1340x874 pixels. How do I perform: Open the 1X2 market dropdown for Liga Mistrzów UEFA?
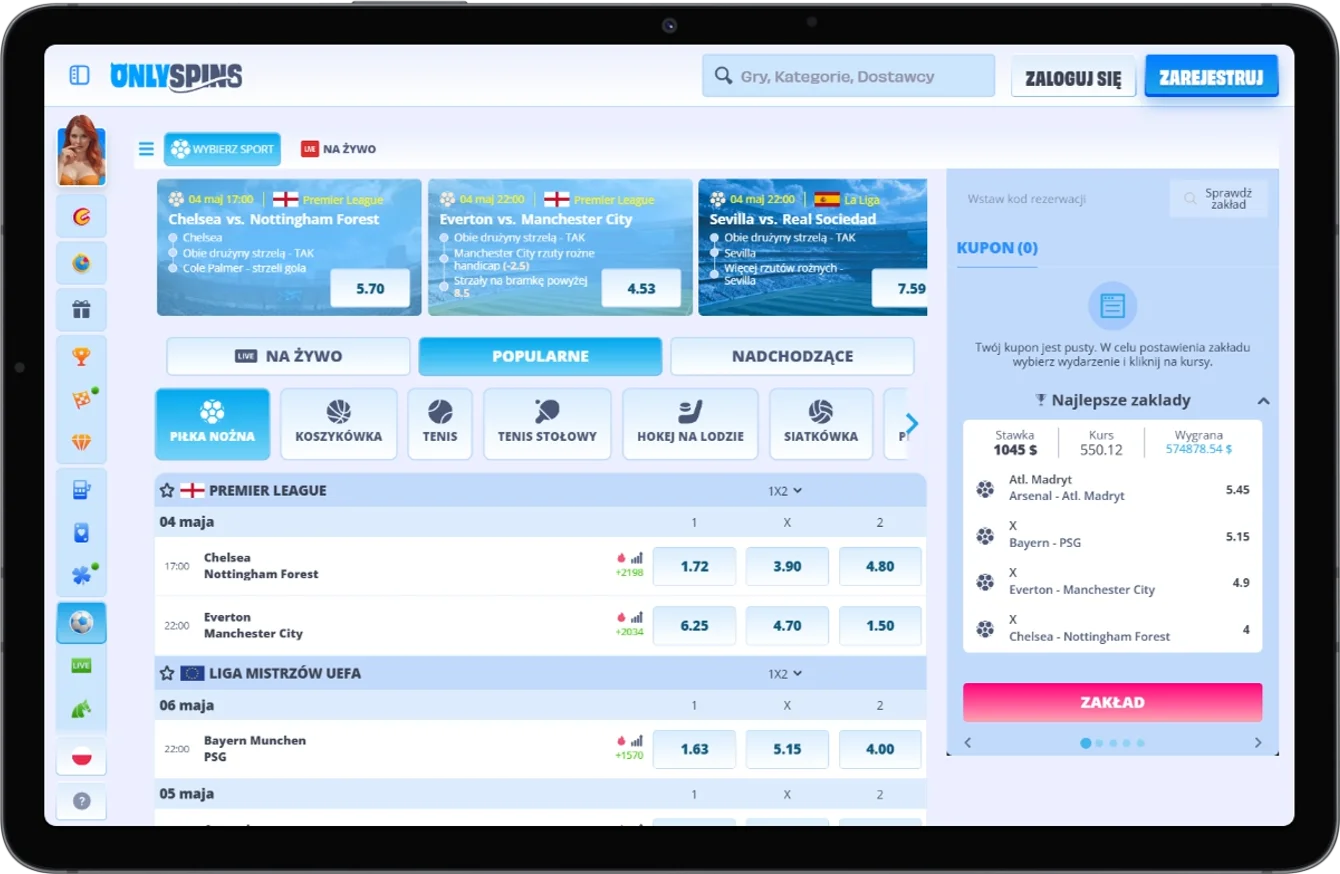click(785, 674)
